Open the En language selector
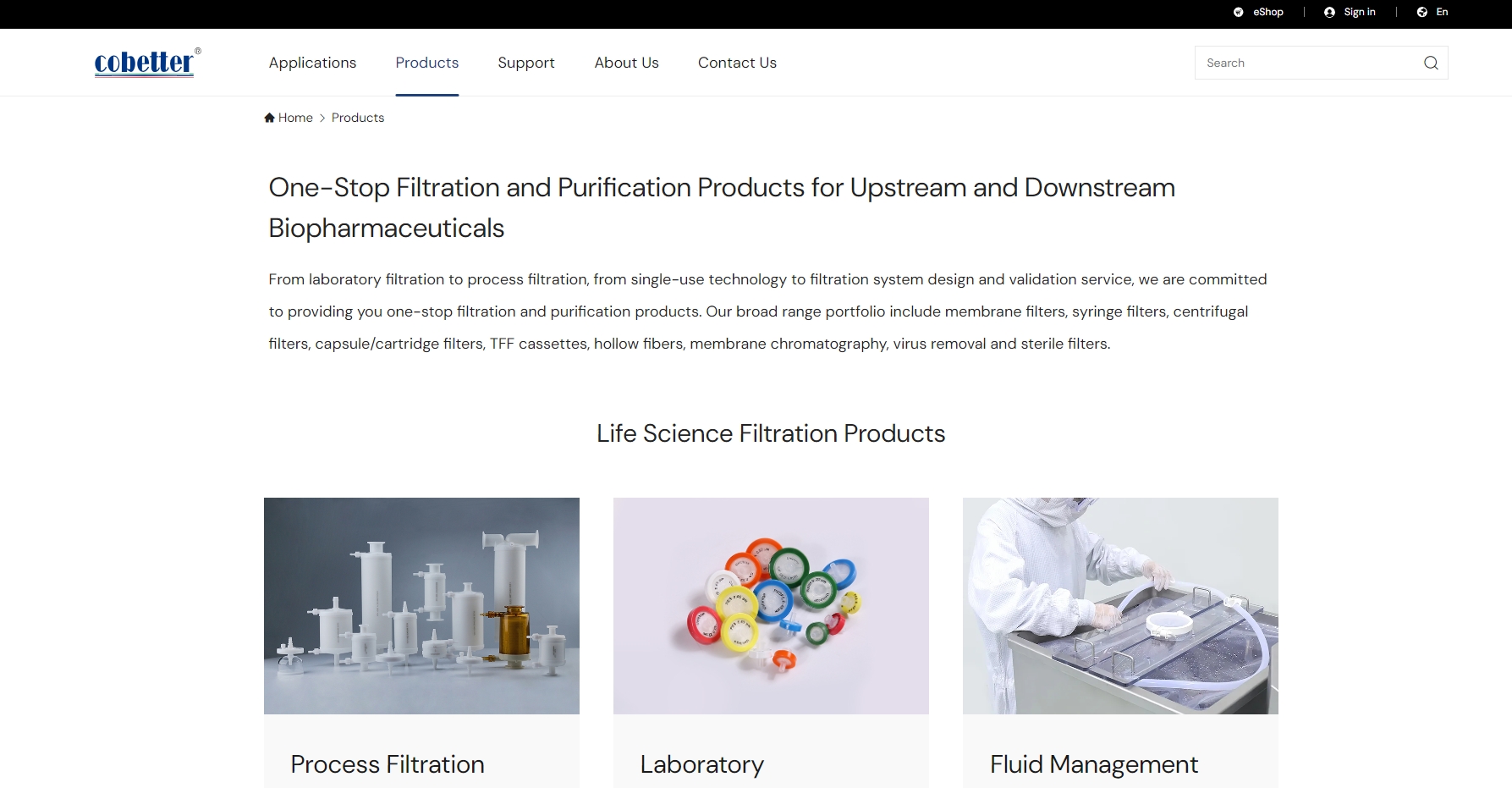The width and height of the screenshot is (1512, 788). click(1442, 12)
